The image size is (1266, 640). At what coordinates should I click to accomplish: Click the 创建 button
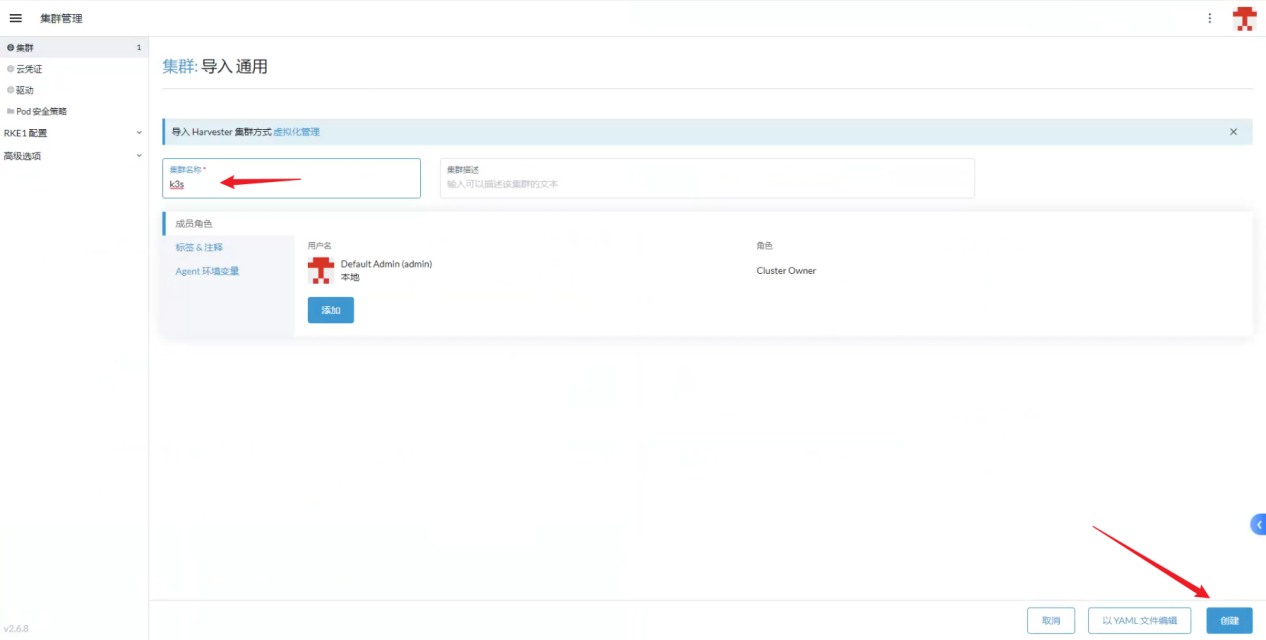point(1229,620)
